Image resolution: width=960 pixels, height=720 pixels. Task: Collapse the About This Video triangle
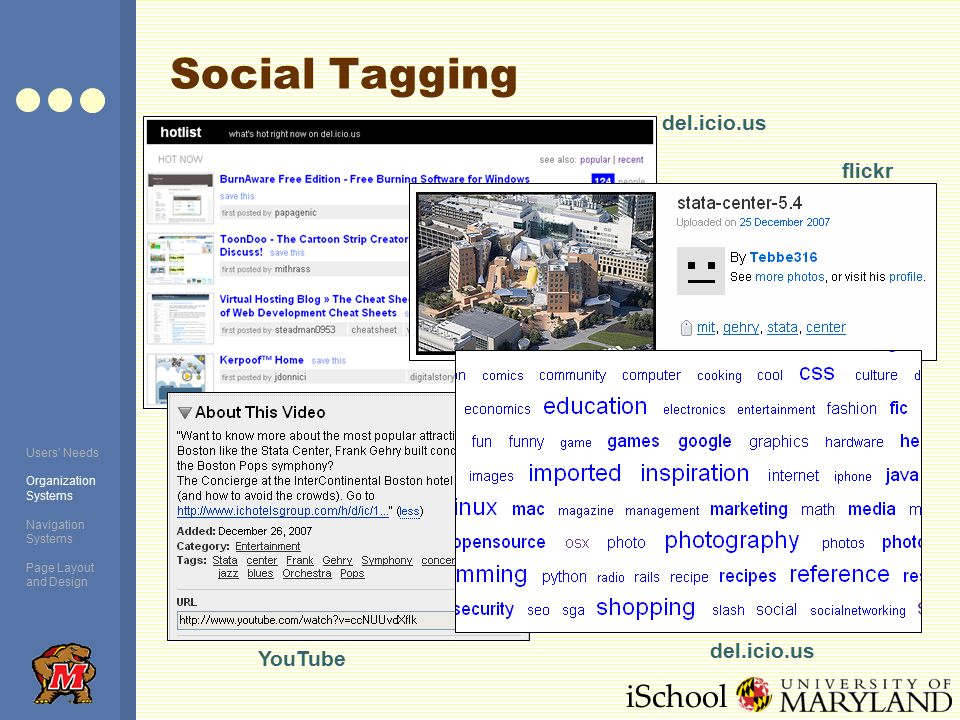[x=184, y=413]
